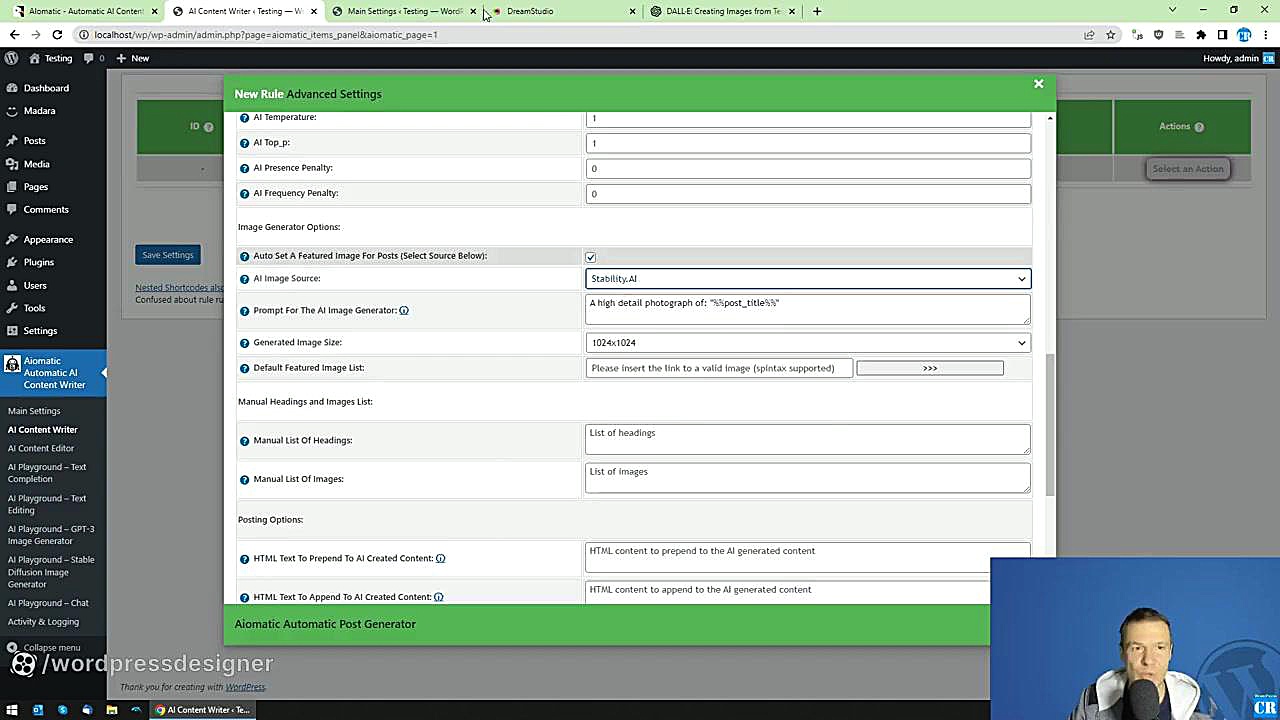Viewport: 1280px width, 720px height.
Task: Click into Default Featured Image List field
Action: pos(719,368)
